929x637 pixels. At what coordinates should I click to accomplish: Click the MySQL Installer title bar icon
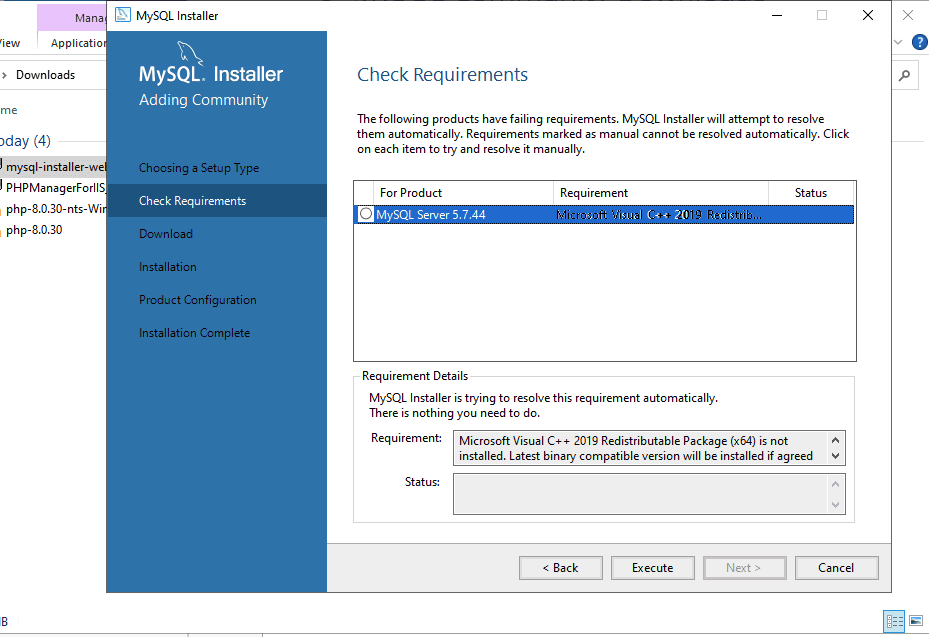point(122,15)
